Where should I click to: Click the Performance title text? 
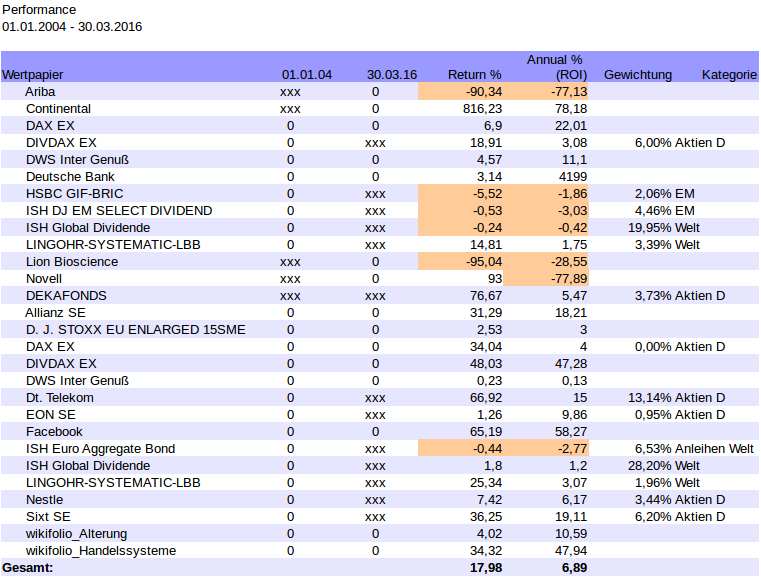[39, 10]
